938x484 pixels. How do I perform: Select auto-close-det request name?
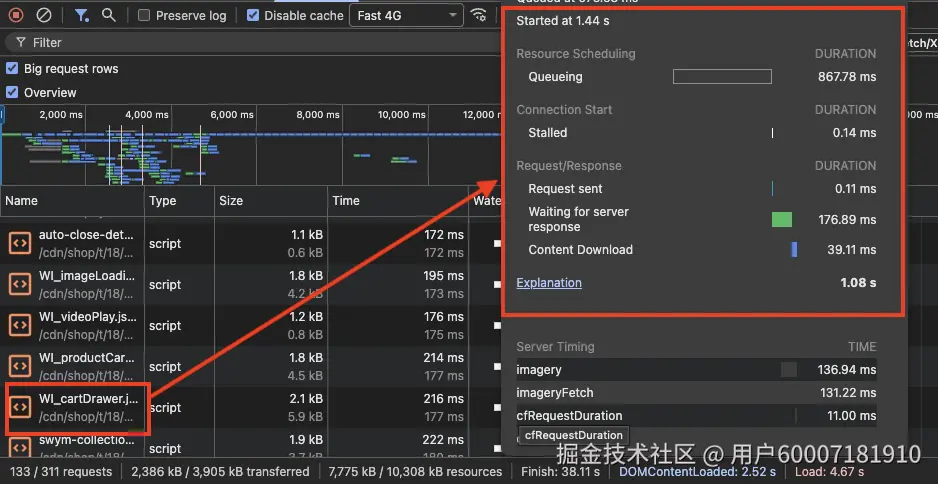click(x=87, y=235)
